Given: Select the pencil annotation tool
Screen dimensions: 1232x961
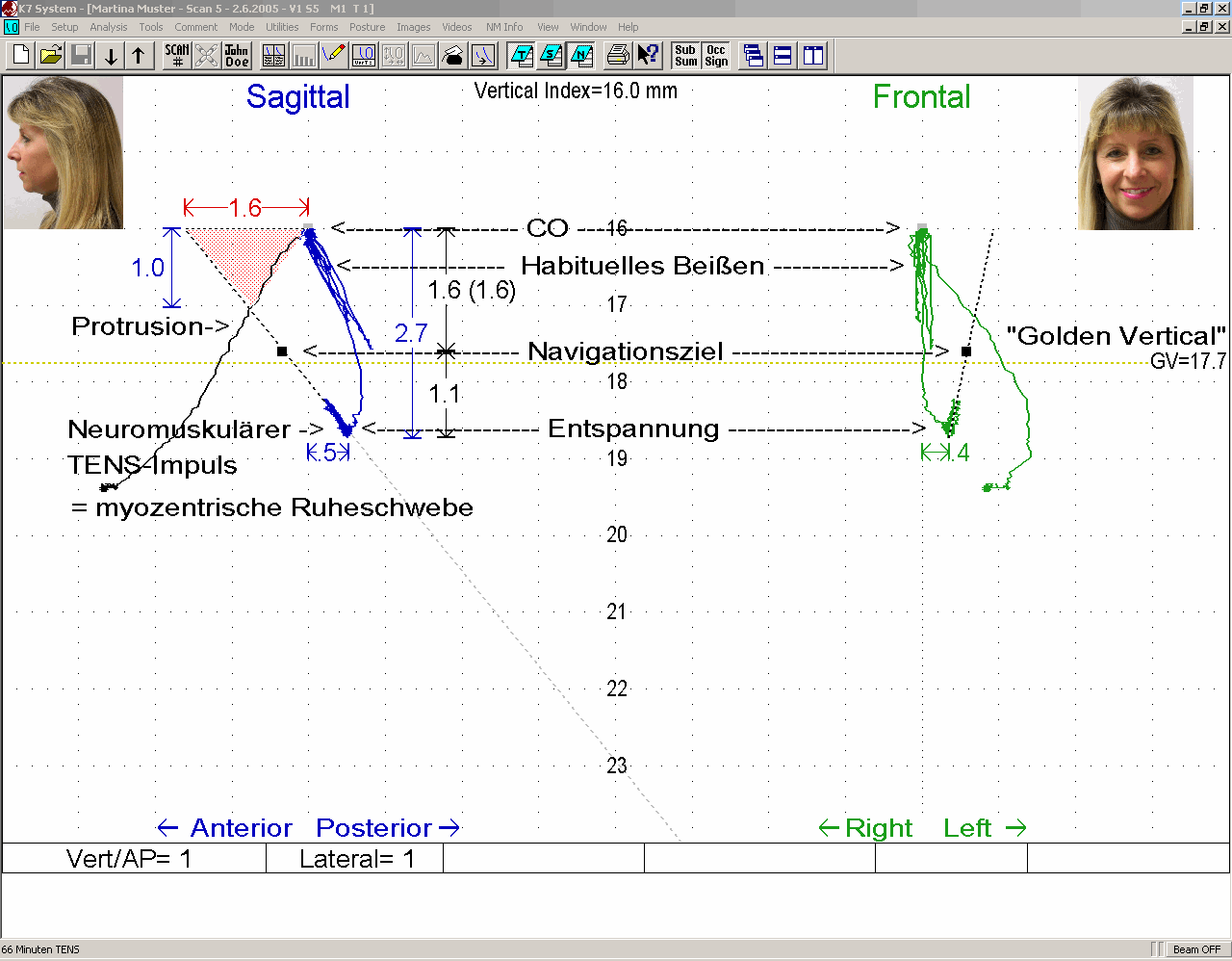Looking at the screenshot, I should pos(334,56).
